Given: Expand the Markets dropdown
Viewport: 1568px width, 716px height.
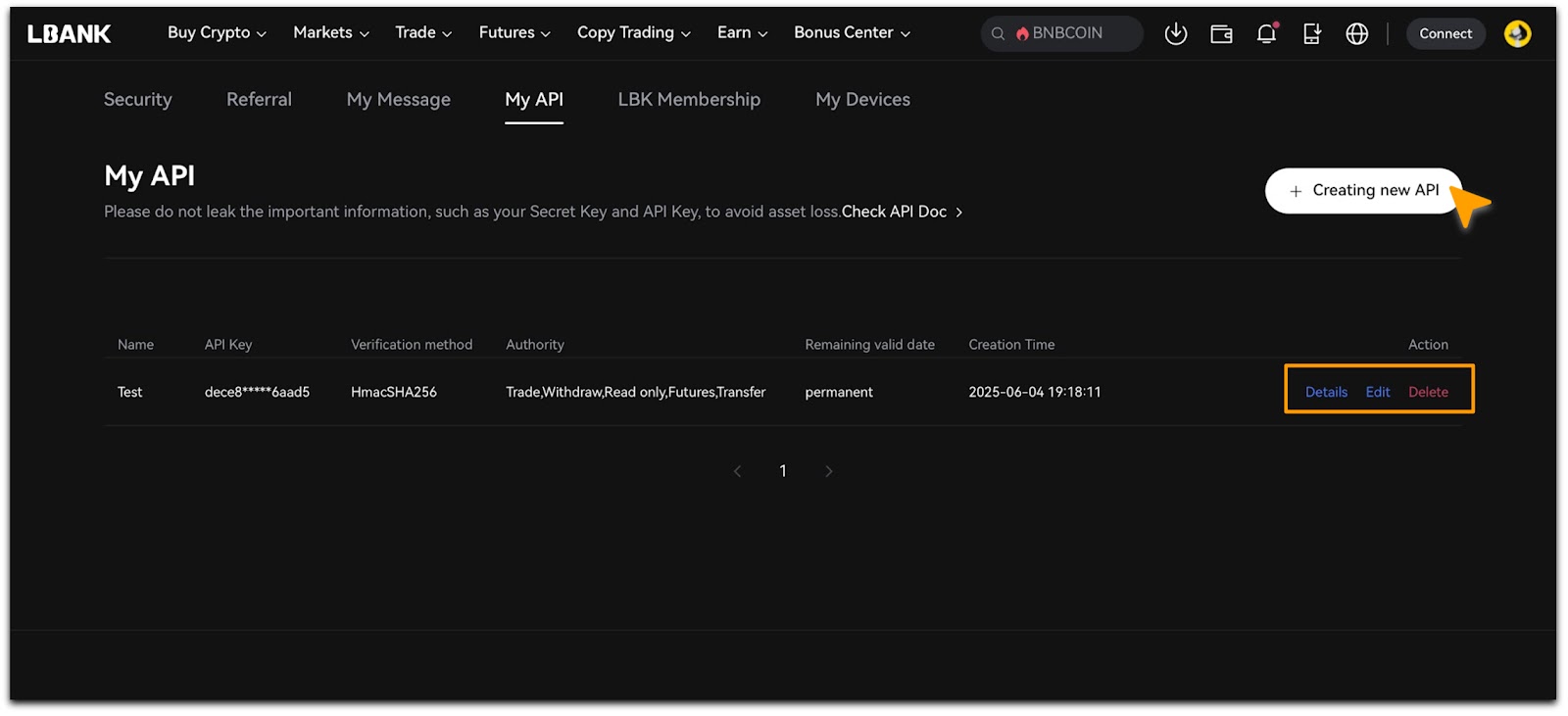Looking at the screenshot, I should pos(331,33).
